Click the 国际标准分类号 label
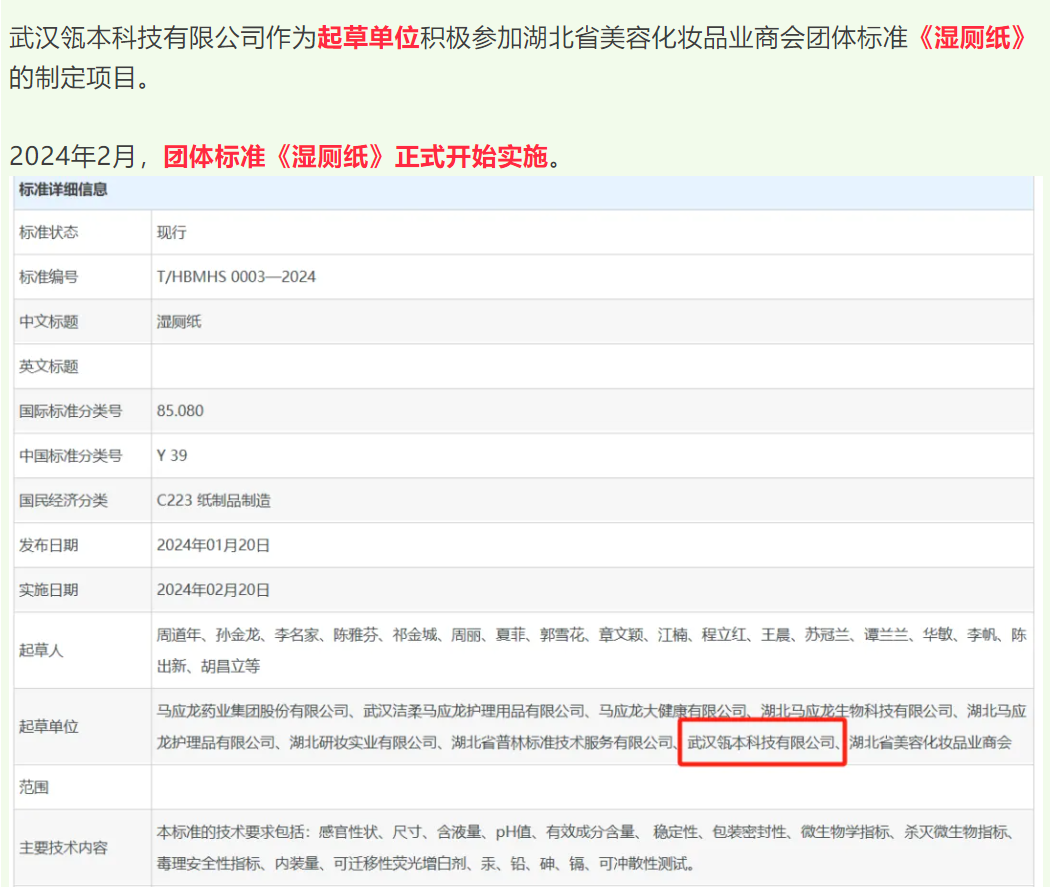This screenshot has width=1050, height=887. pyautogui.click(x=70, y=410)
